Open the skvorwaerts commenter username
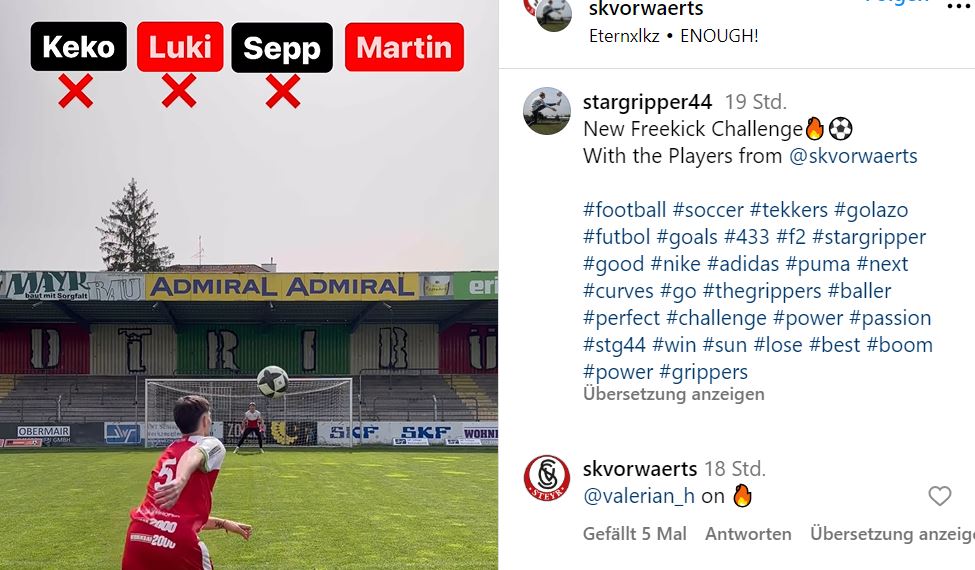Screen dimensions: 975x570 click(x=640, y=469)
